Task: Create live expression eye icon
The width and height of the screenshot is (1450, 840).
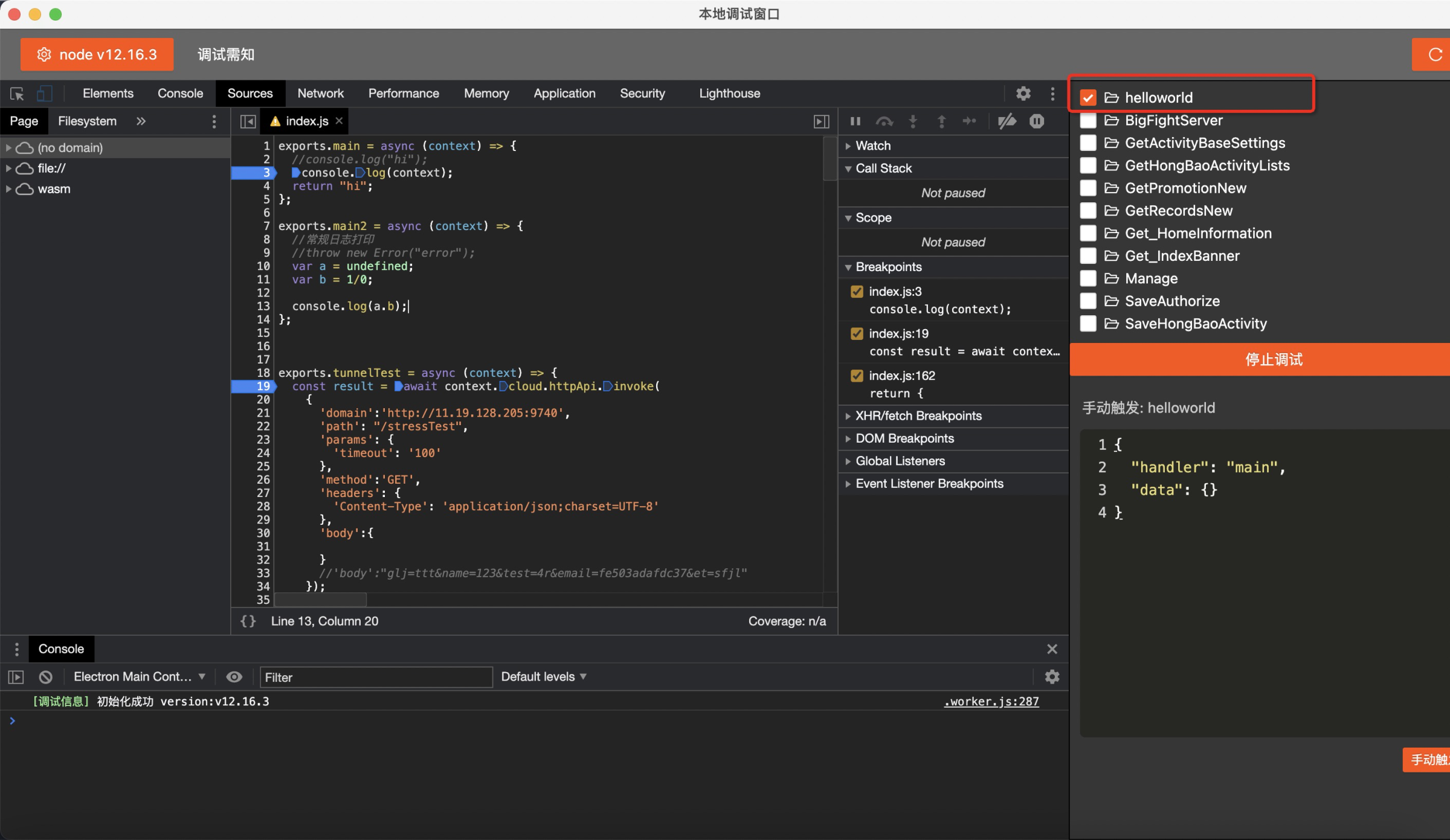Action: [x=234, y=677]
